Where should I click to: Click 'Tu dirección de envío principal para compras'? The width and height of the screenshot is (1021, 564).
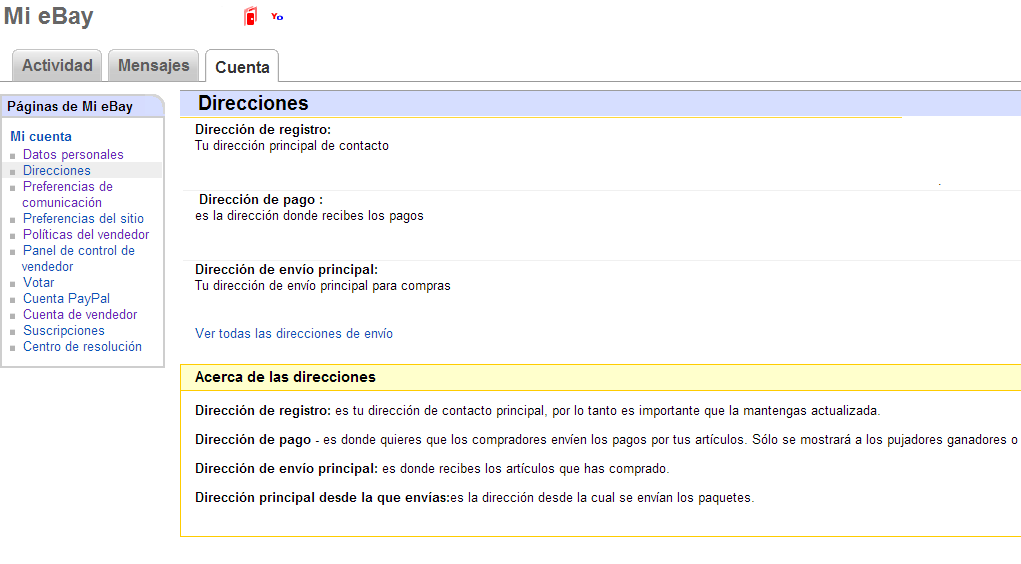coord(322,286)
